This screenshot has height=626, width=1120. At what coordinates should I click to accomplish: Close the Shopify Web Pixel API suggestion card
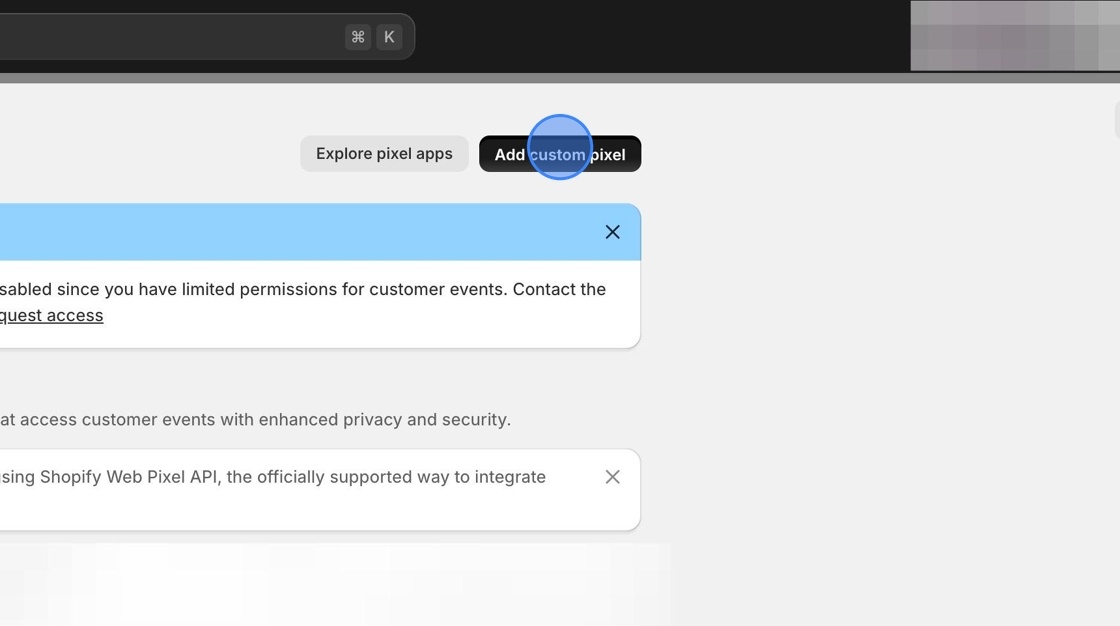pyautogui.click(x=612, y=477)
